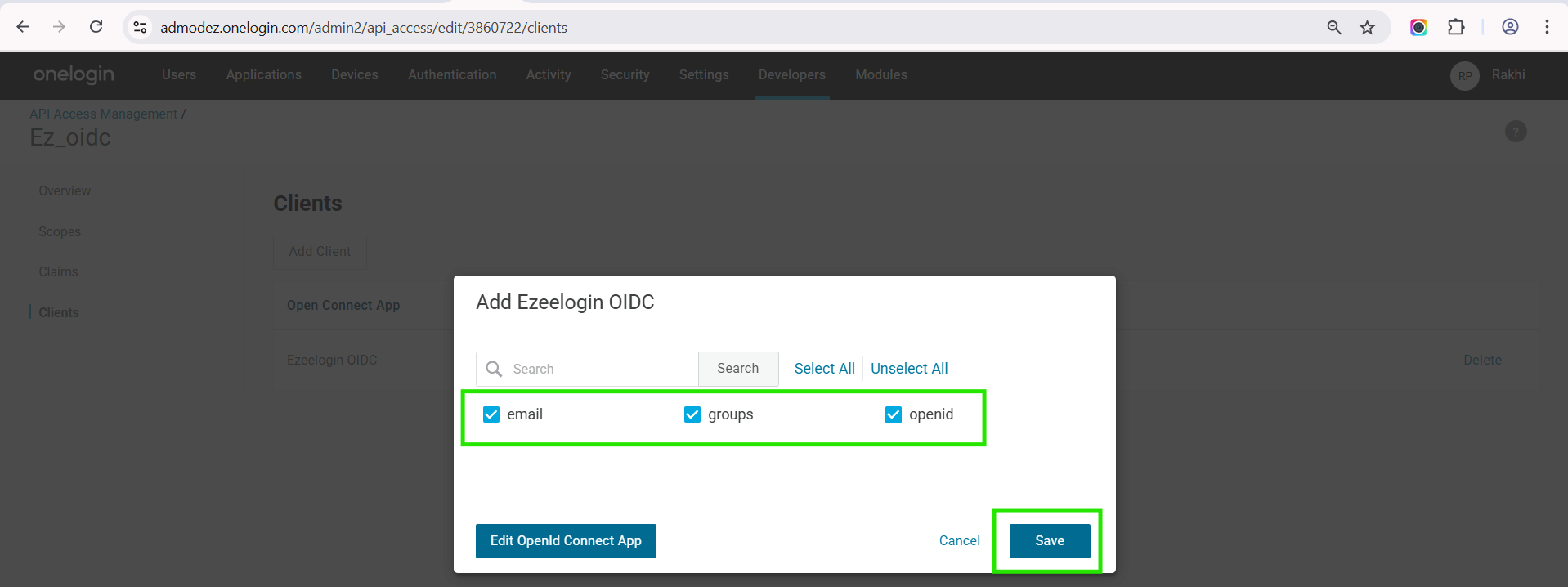Open the Chrome three-dot menu

coord(1547,27)
